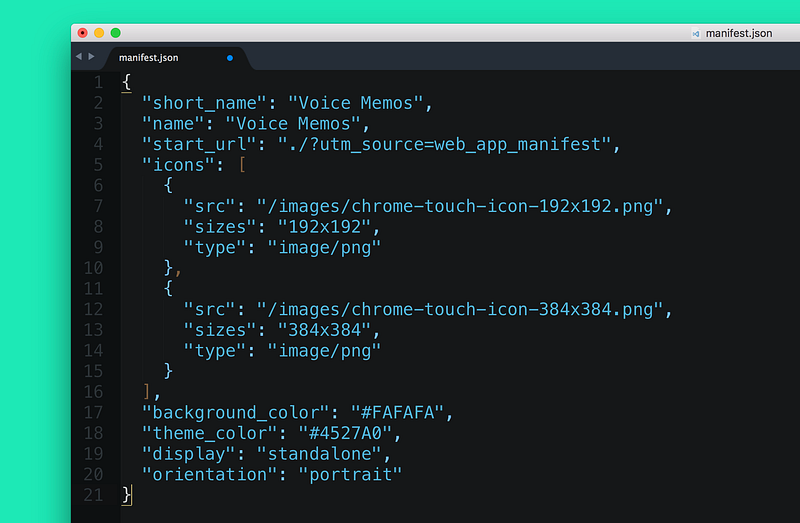Click the "src" key on line 12
The width and height of the screenshot is (800, 523).
tap(209, 309)
